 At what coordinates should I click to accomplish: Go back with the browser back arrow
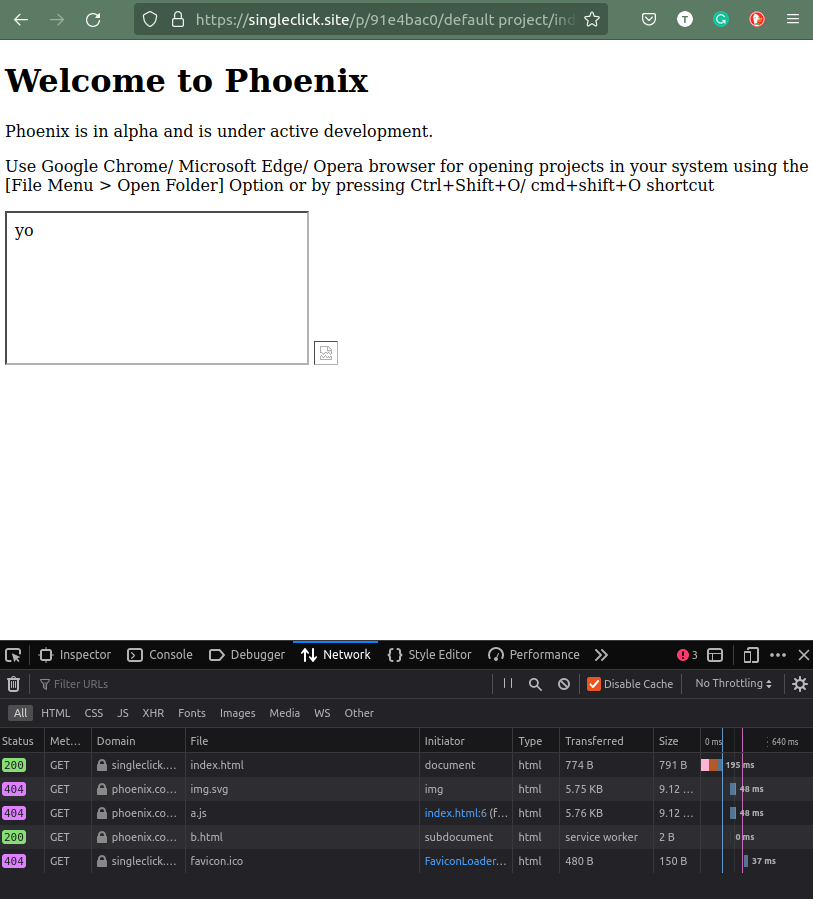tap(21, 19)
